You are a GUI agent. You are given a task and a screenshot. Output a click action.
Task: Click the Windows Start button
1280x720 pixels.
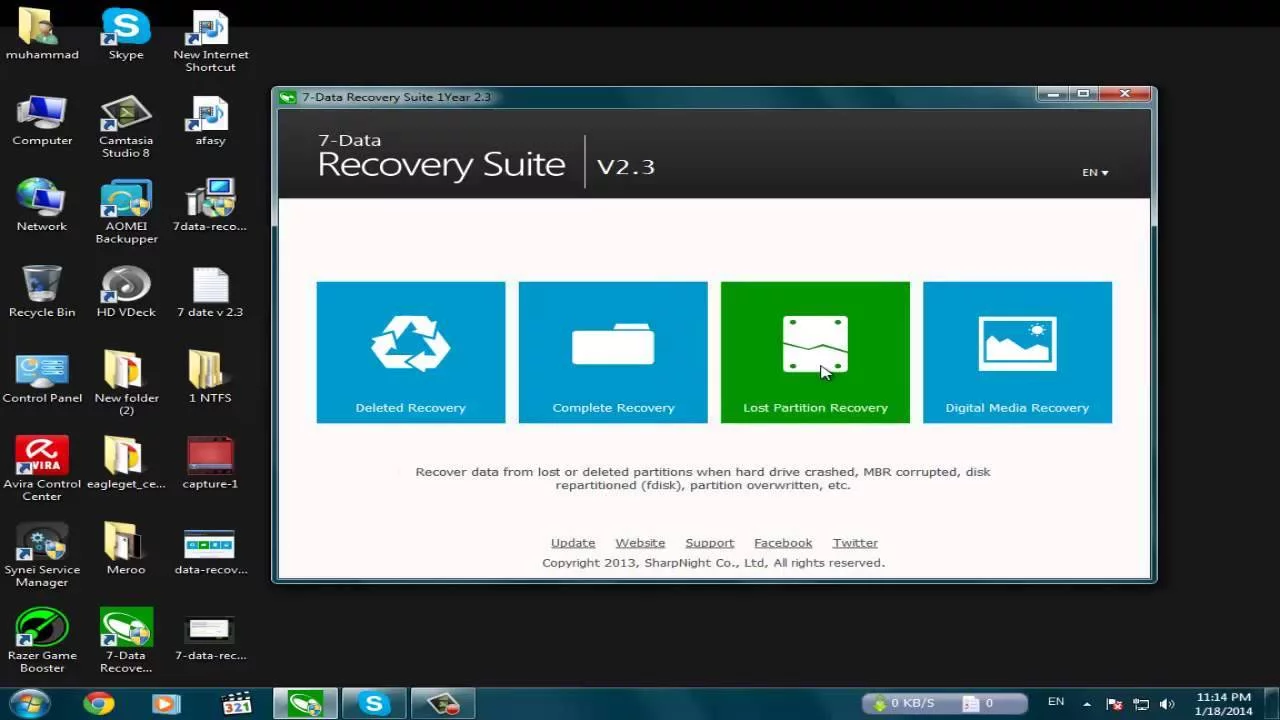pyautogui.click(x=29, y=703)
